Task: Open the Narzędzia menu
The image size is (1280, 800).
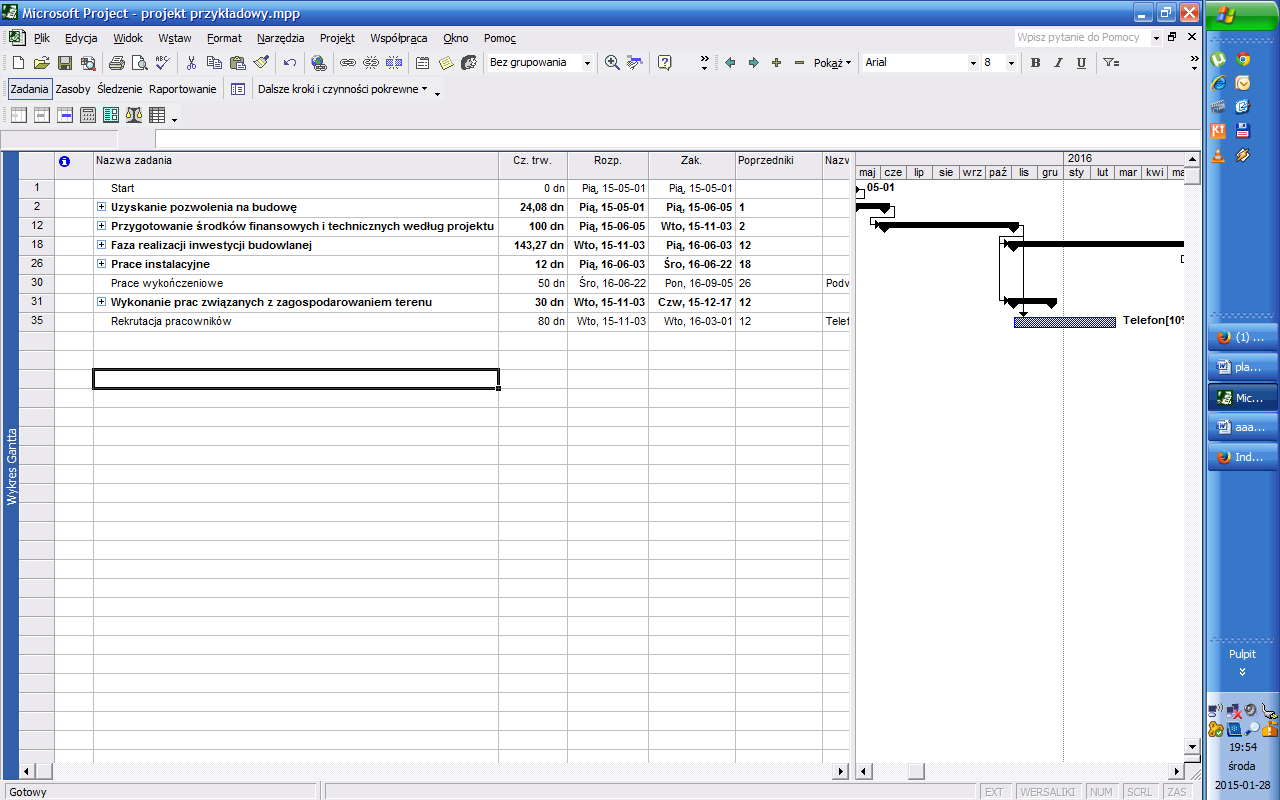Action: (280, 38)
